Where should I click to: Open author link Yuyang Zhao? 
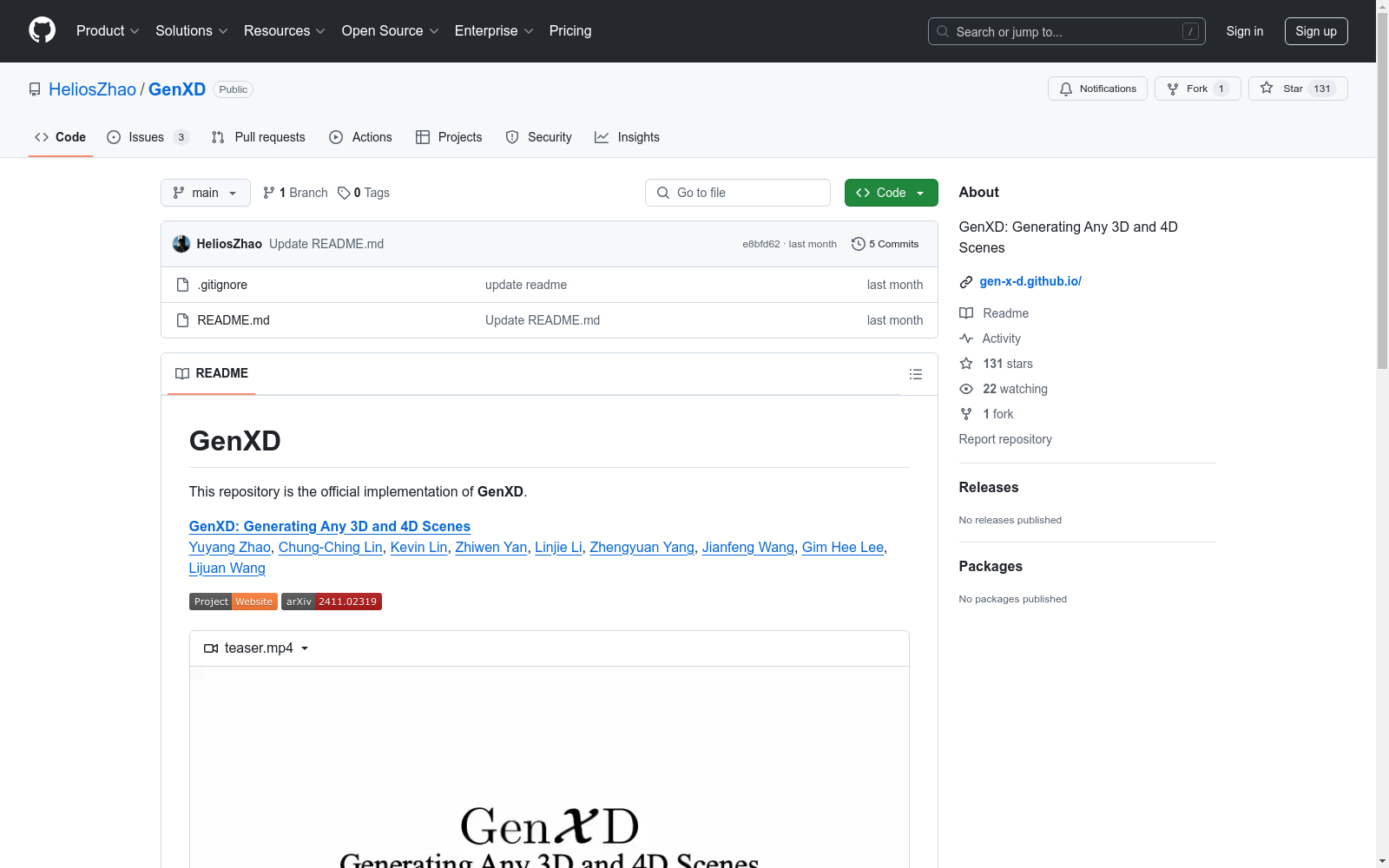[230, 547]
